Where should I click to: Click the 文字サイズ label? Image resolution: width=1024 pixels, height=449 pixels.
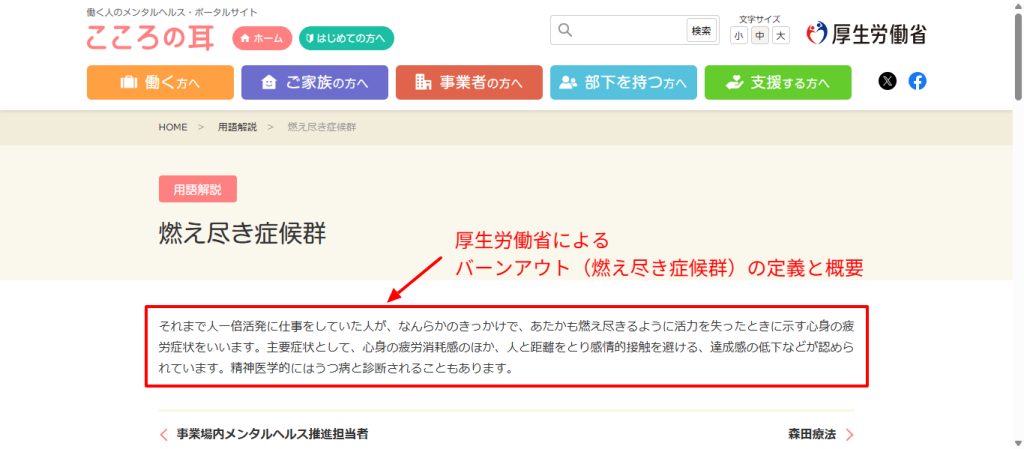[x=760, y=20]
